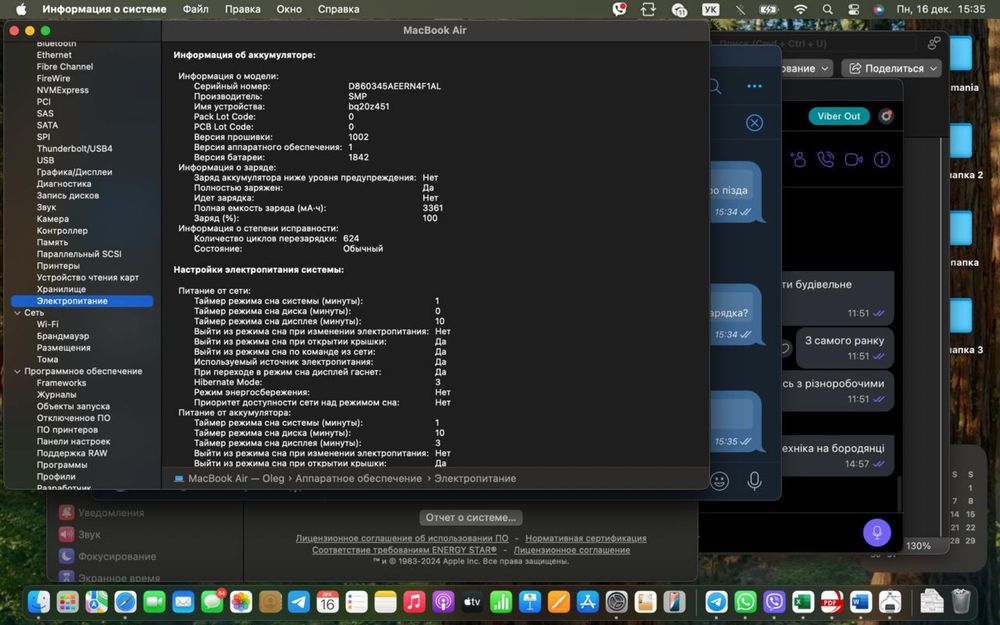Select Графика/Дисплеи in the sidebar
The height and width of the screenshot is (625, 1000).
[x=74, y=172]
